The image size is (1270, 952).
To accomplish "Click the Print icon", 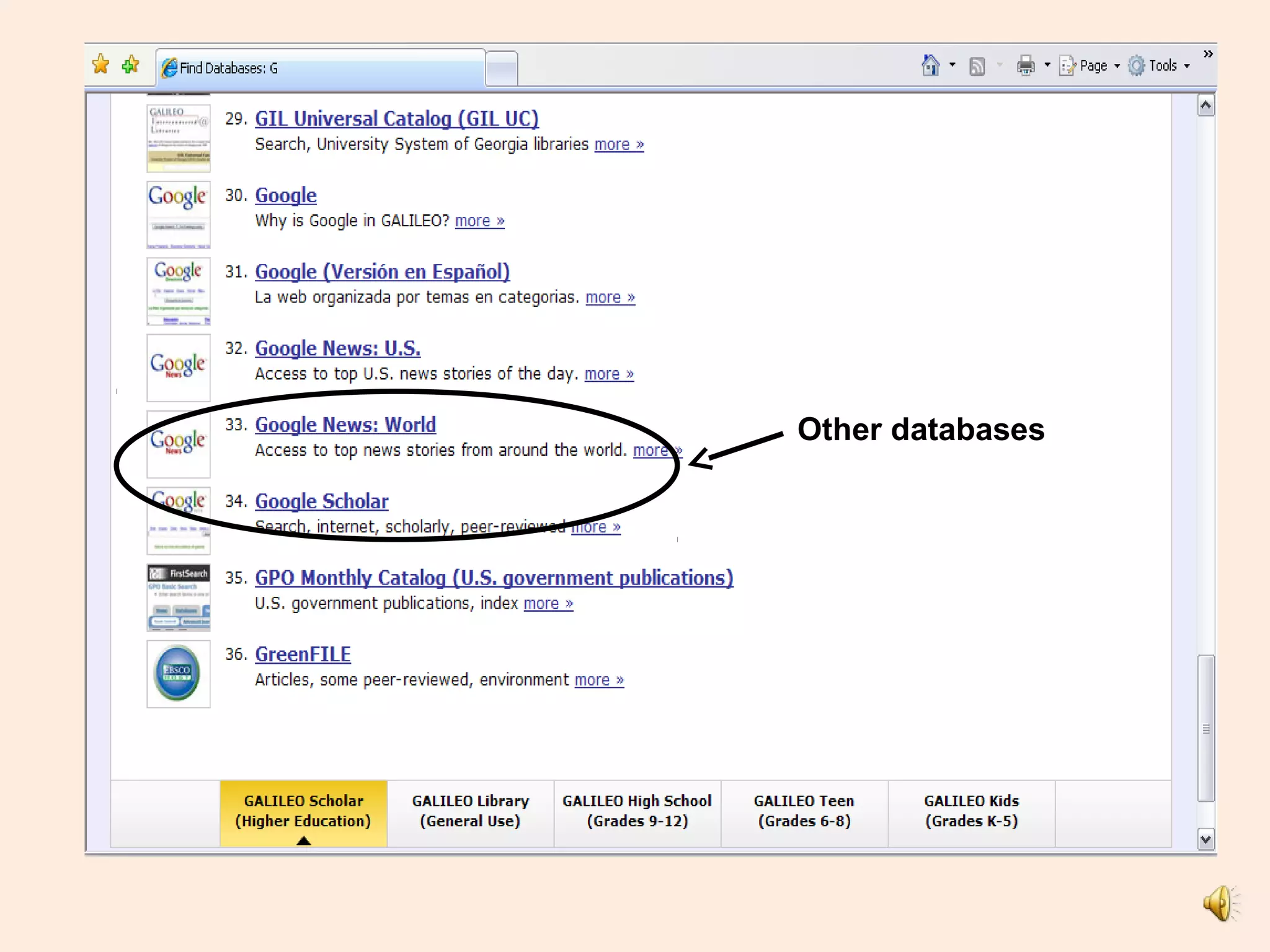I will coord(1026,65).
